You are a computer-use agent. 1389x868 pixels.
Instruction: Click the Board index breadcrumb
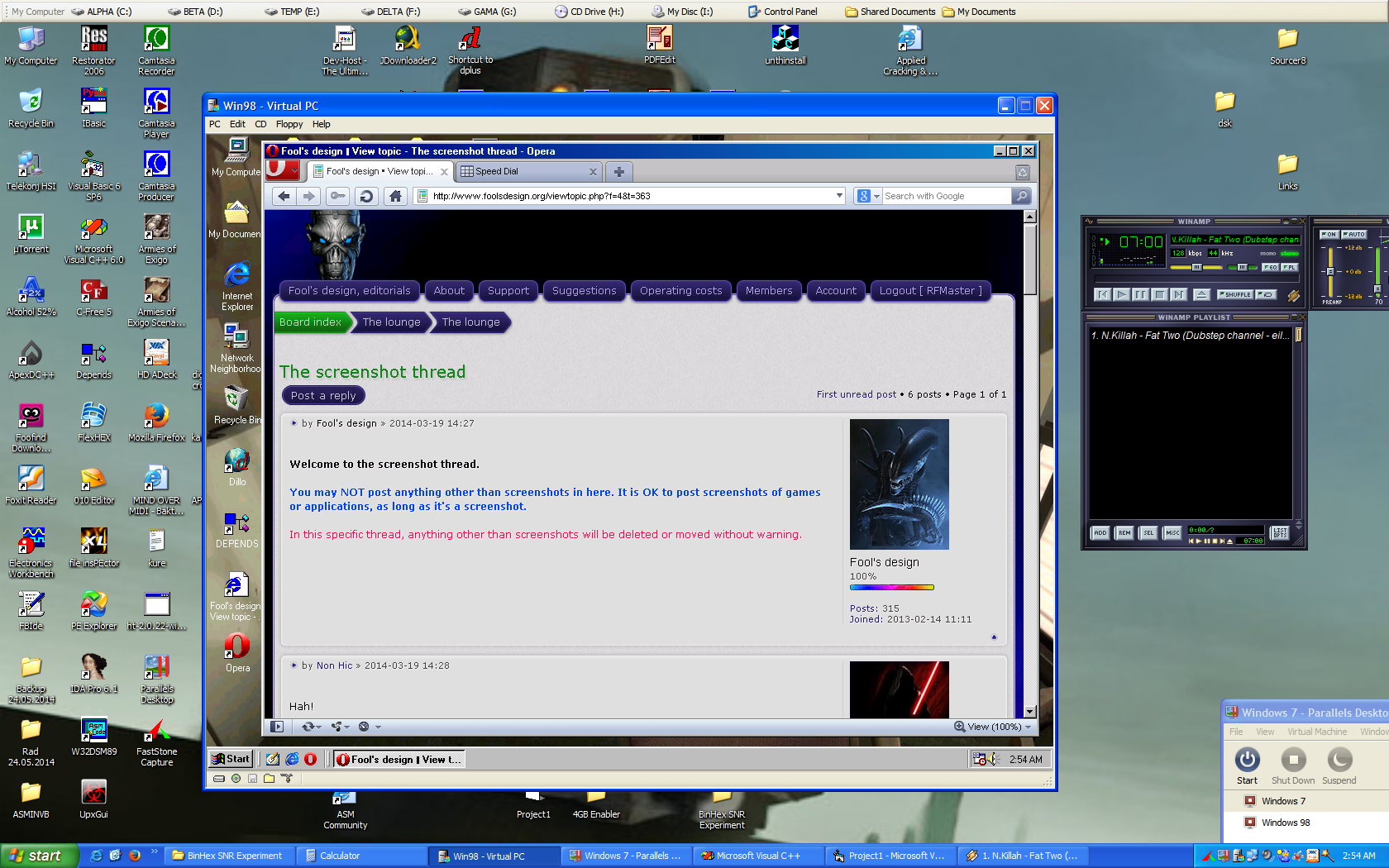point(310,322)
